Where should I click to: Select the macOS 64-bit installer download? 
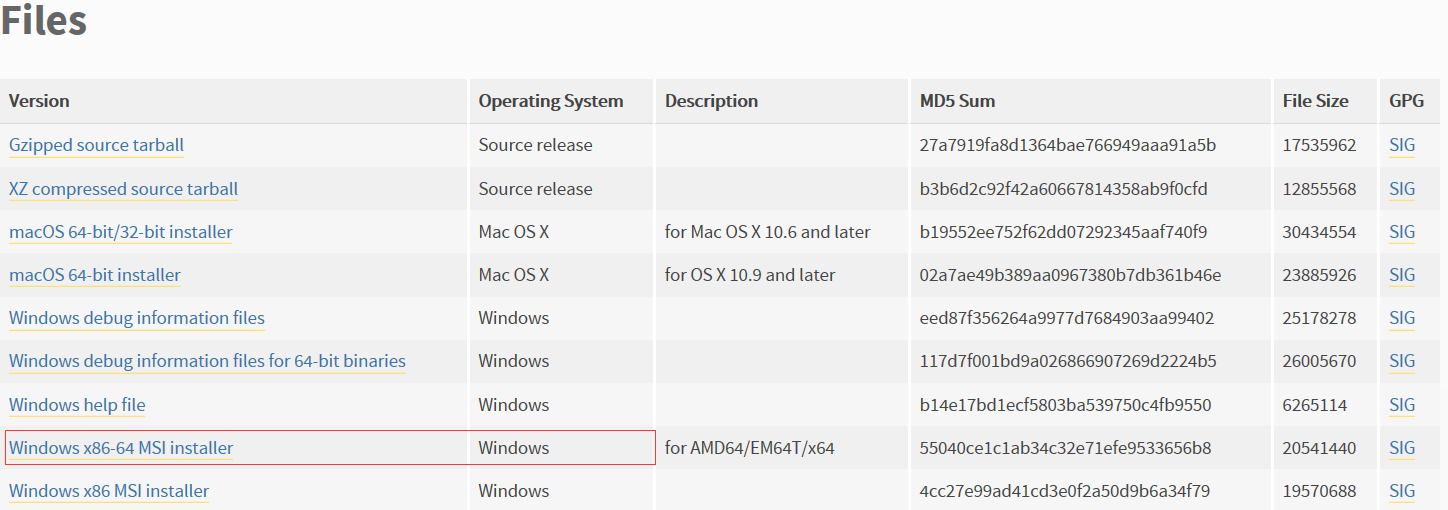click(95, 275)
